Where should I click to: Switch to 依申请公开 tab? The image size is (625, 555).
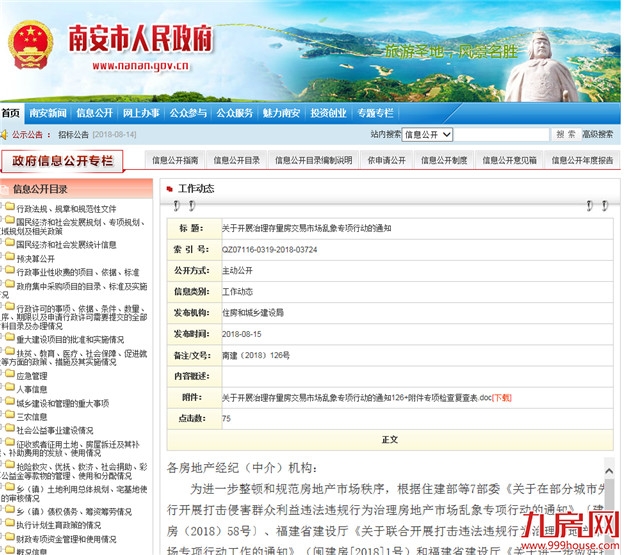(x=386, y=160)
